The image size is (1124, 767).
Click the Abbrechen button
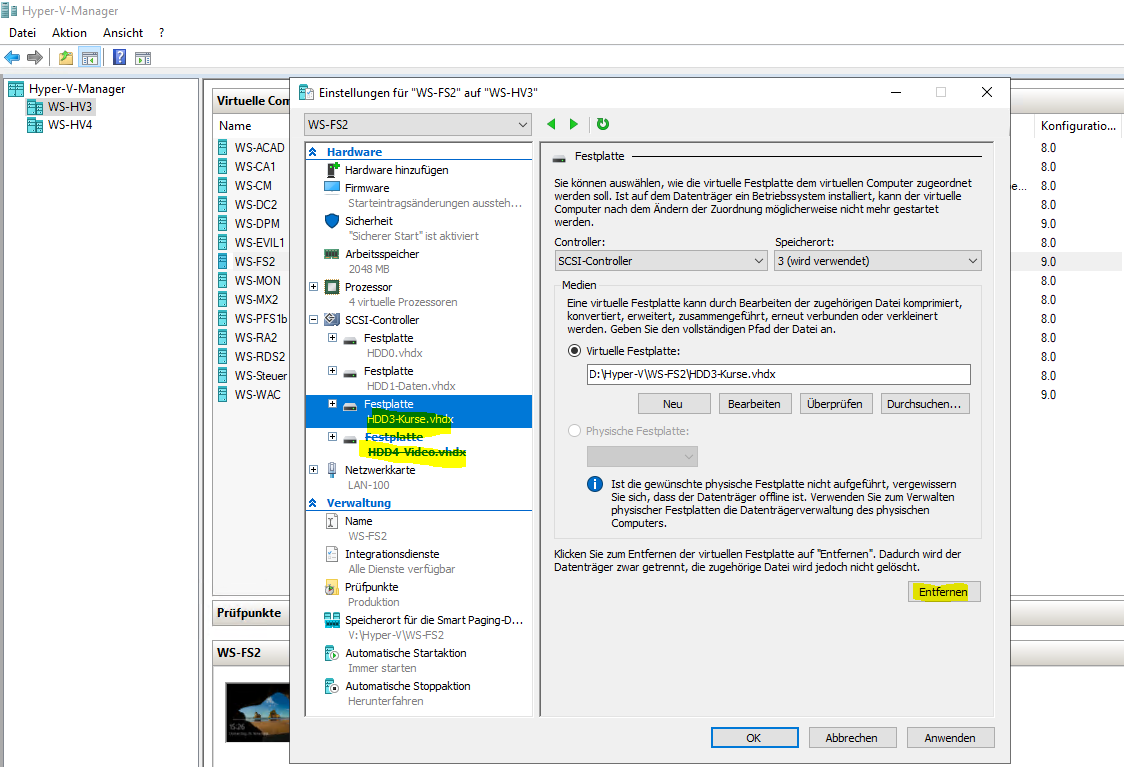pyautogui.click(x=852, y=738)
